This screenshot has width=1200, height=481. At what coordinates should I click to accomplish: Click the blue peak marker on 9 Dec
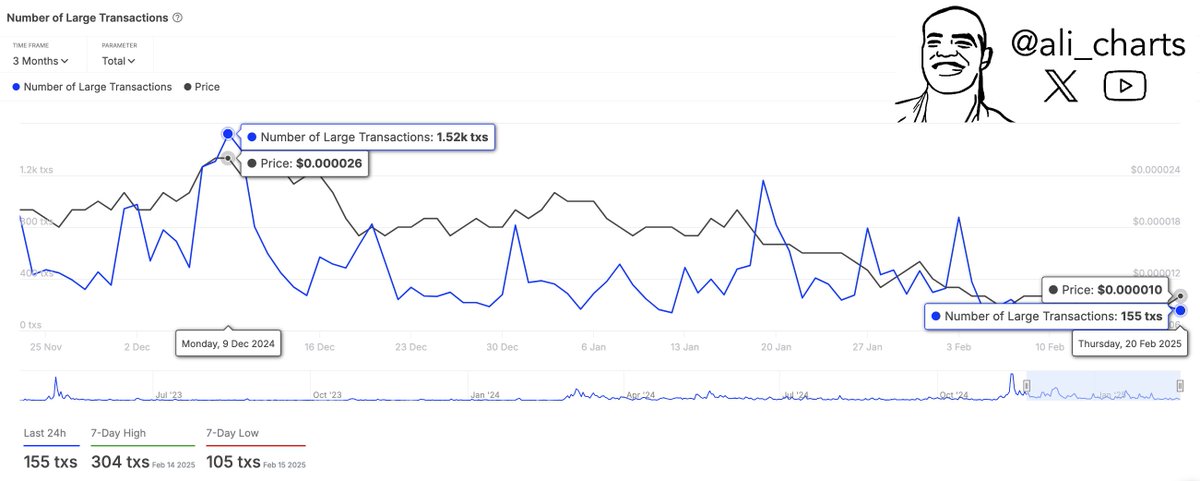pyautogui.click(x=228, y=134)
